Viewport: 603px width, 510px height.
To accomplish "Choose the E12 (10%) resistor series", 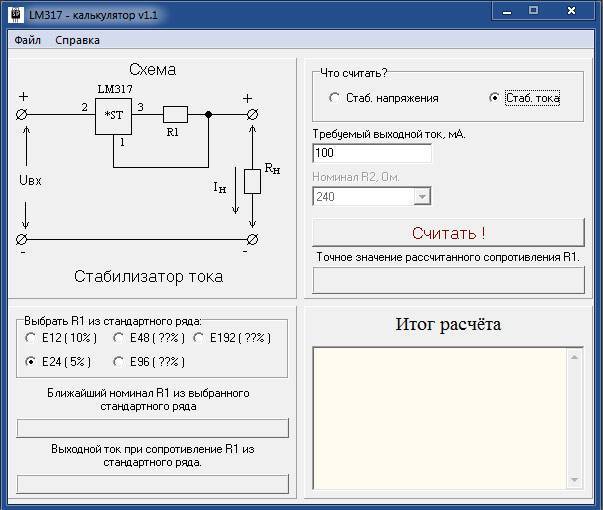I will 31,338.
